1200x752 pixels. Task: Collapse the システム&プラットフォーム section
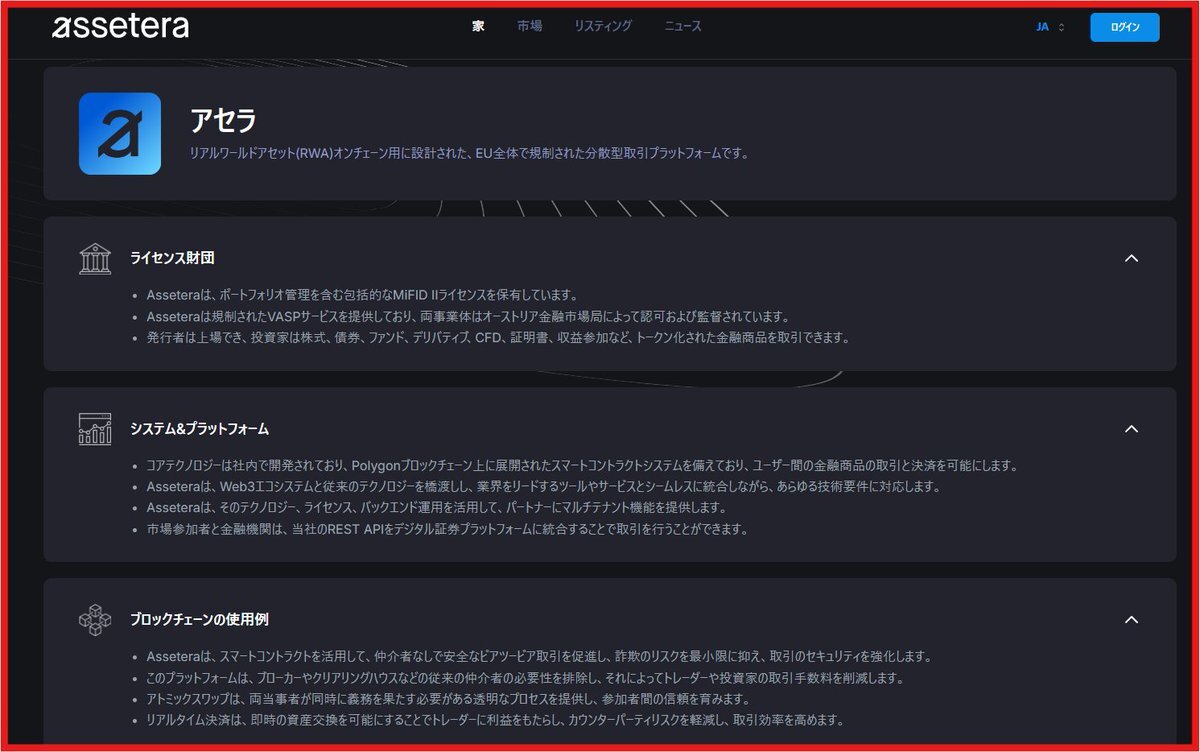[x=1131, y=429]
